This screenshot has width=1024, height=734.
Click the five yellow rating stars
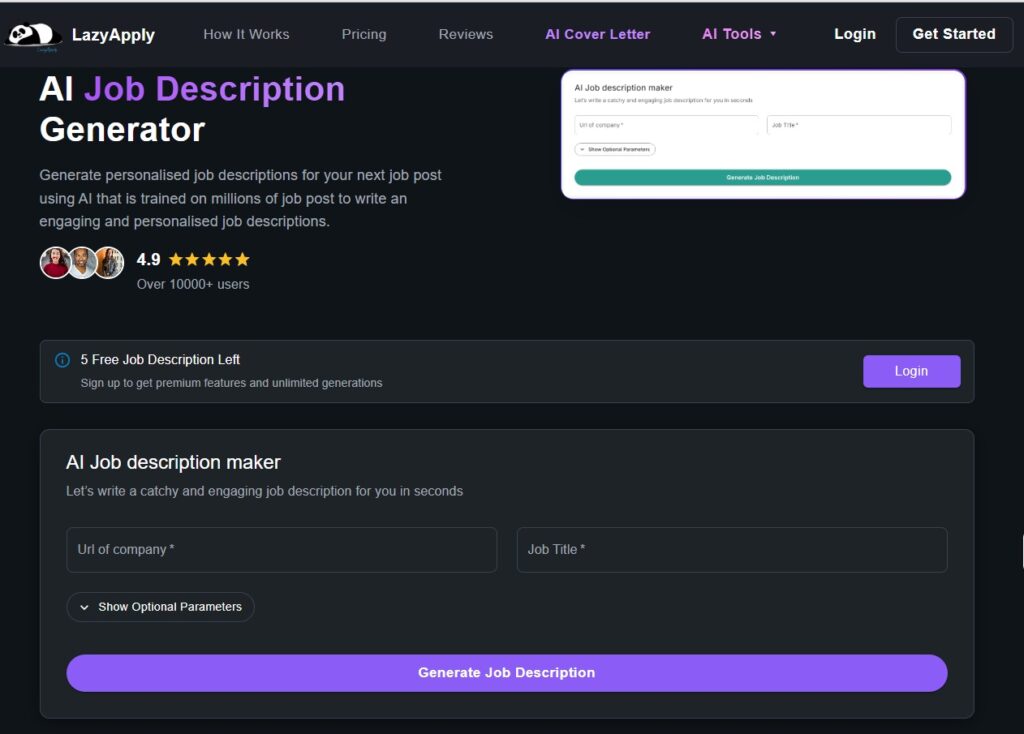pyautogui.click(x=209, y=260)
